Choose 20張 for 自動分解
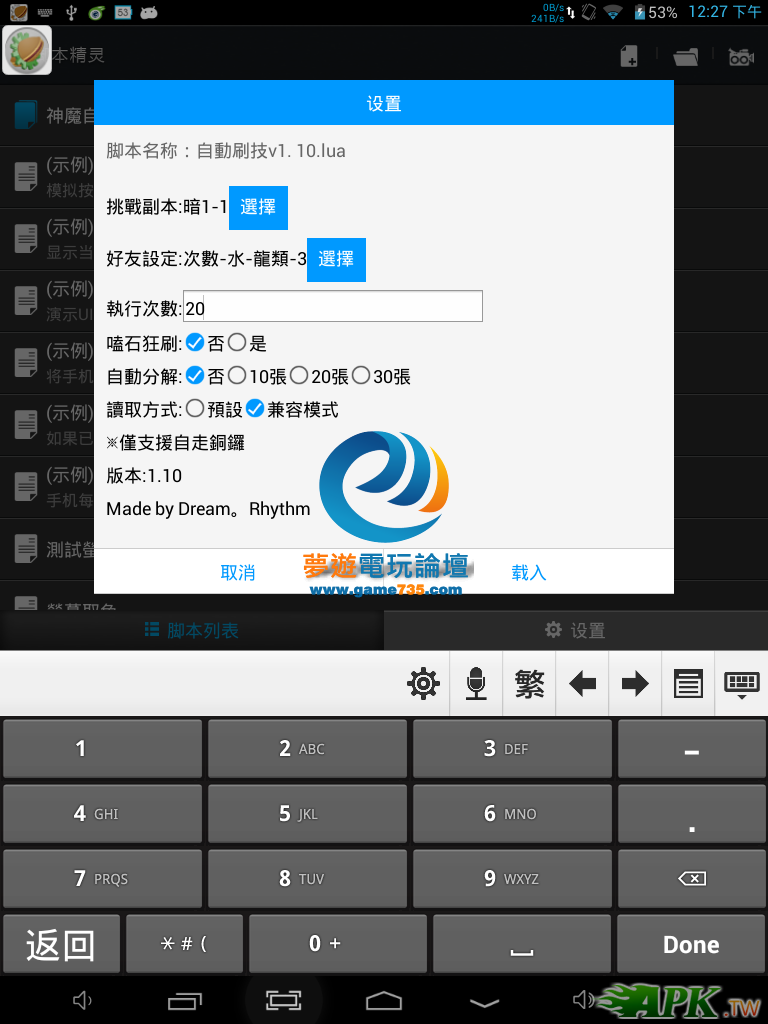This screenshot has height=1024, width=768. click(x=299, y=376)
